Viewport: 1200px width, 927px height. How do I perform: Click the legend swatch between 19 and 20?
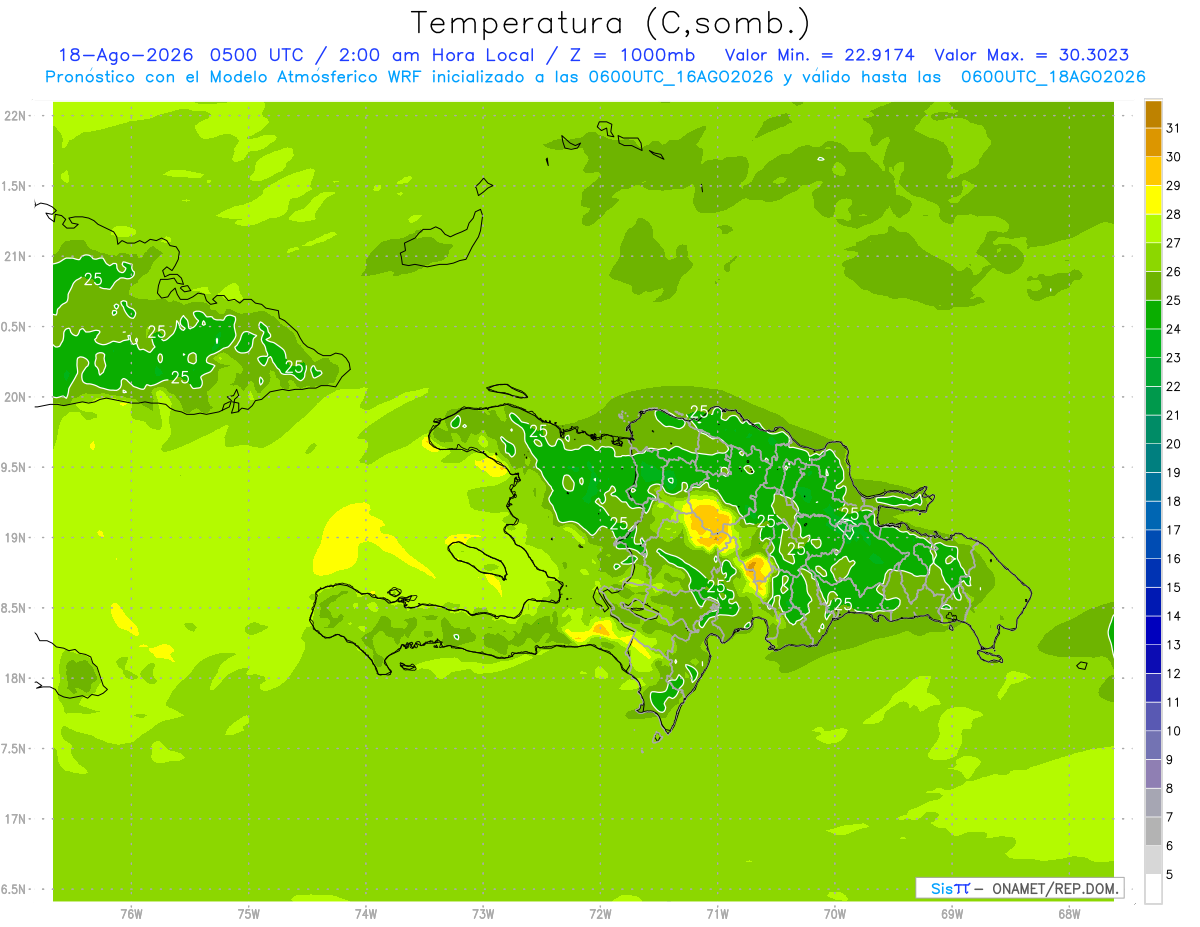(1153, 458)
